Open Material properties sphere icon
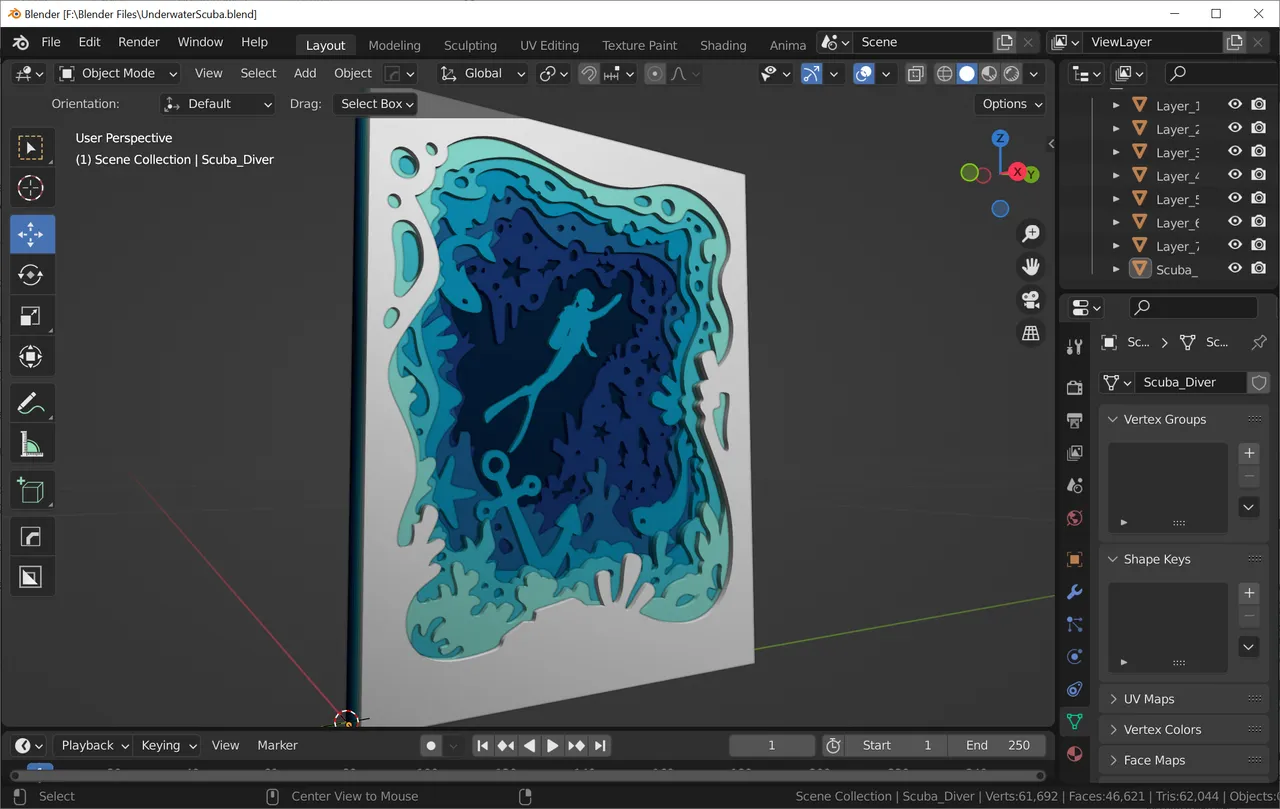This screenshot has height=809, width=1280. [1075, 754]
